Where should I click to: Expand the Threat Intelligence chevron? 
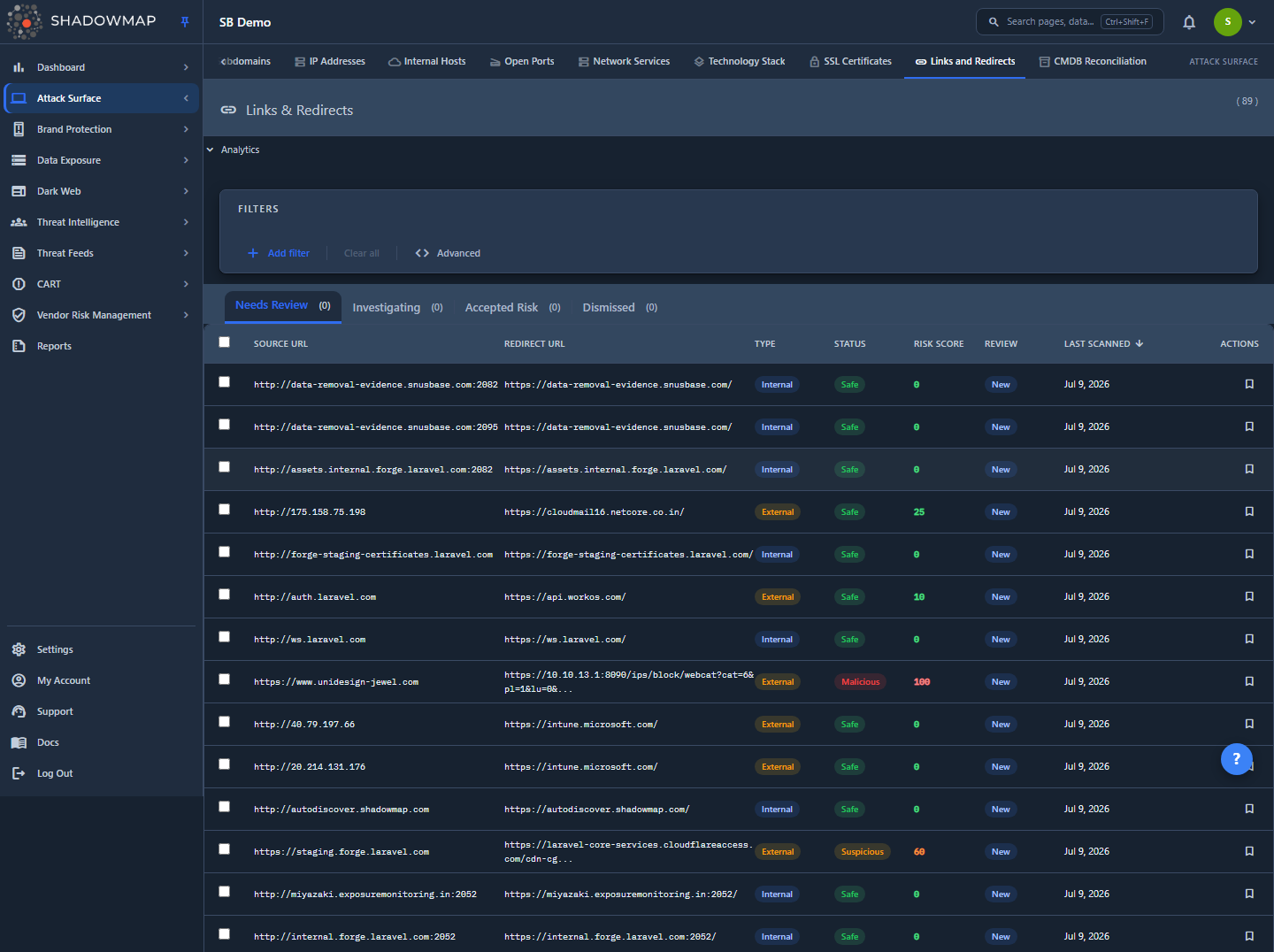186,222
